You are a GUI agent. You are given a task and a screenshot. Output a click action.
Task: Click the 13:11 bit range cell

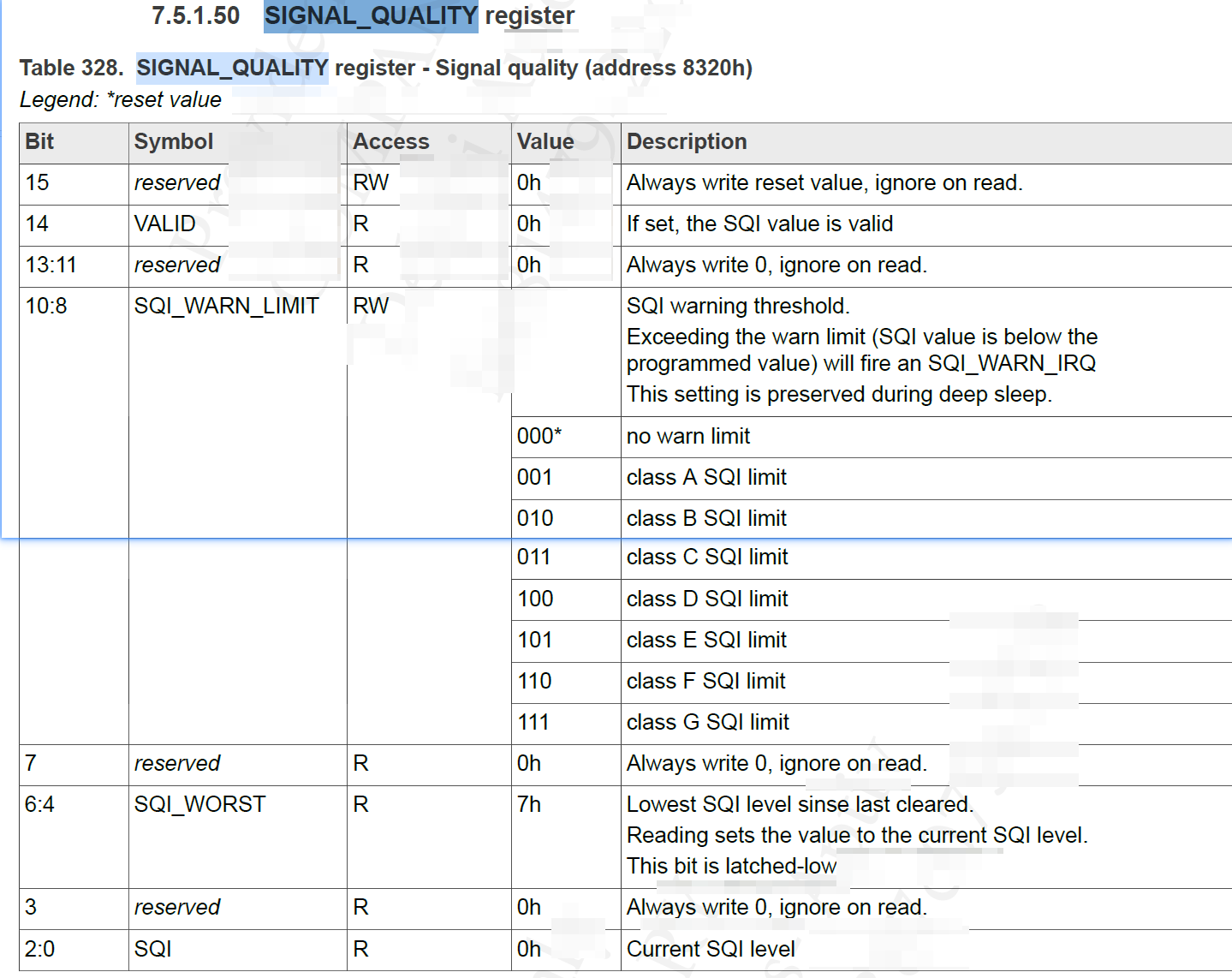tap(51, 265)
